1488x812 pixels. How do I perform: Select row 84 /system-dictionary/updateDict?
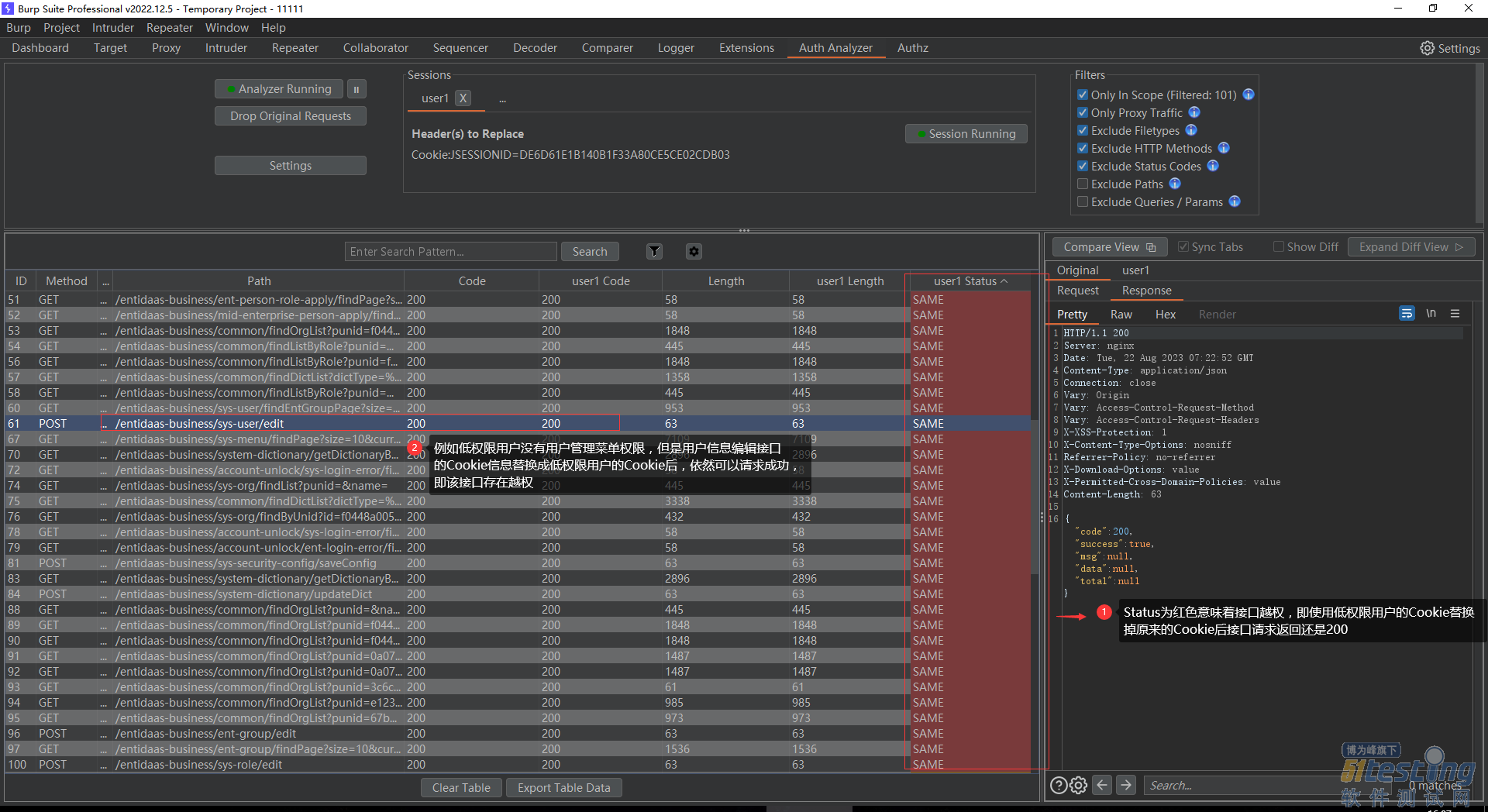click(518, 594)
